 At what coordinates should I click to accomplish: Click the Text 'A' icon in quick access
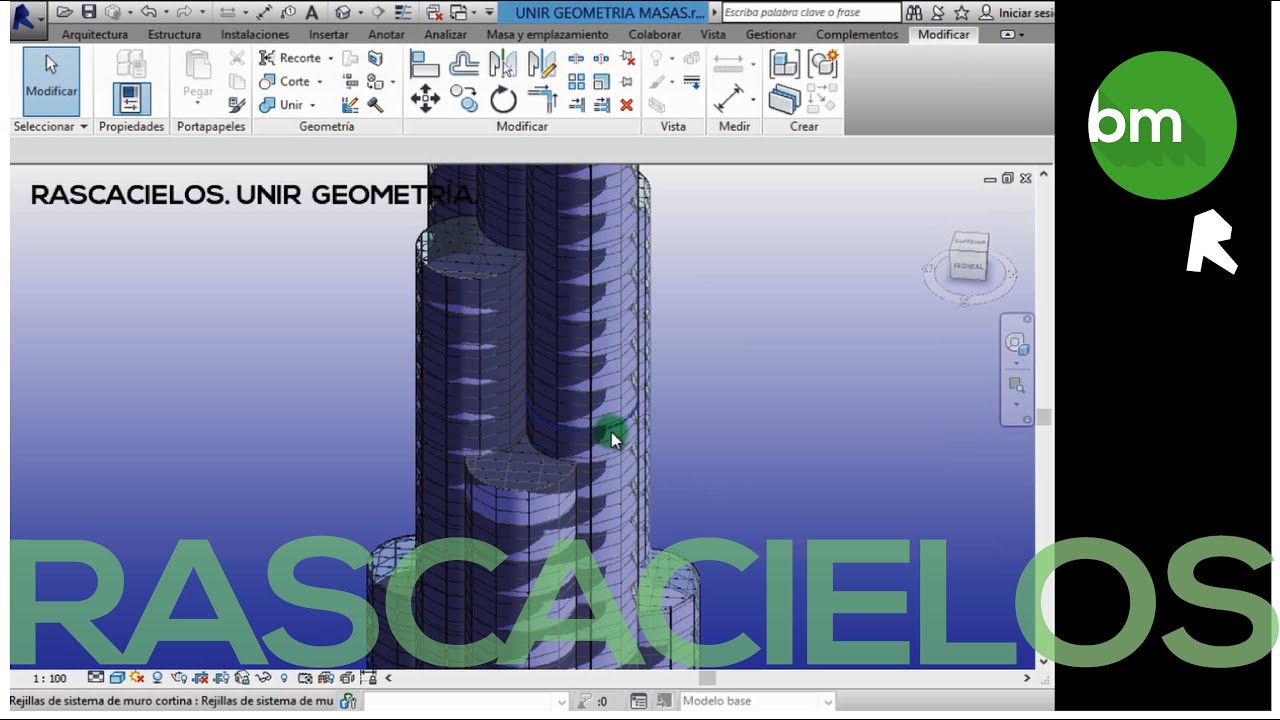[x=311, y=12]
